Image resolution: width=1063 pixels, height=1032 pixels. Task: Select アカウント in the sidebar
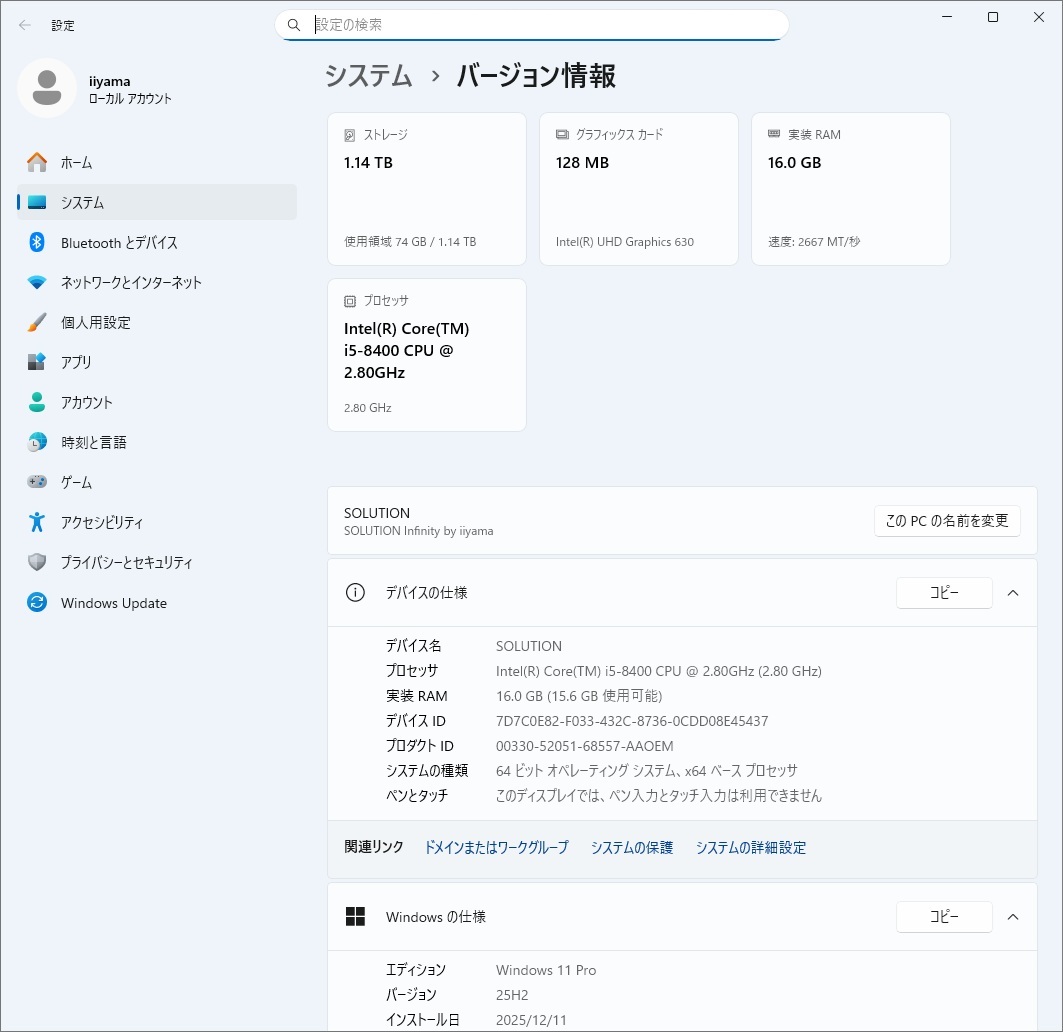tap(97, 402)
